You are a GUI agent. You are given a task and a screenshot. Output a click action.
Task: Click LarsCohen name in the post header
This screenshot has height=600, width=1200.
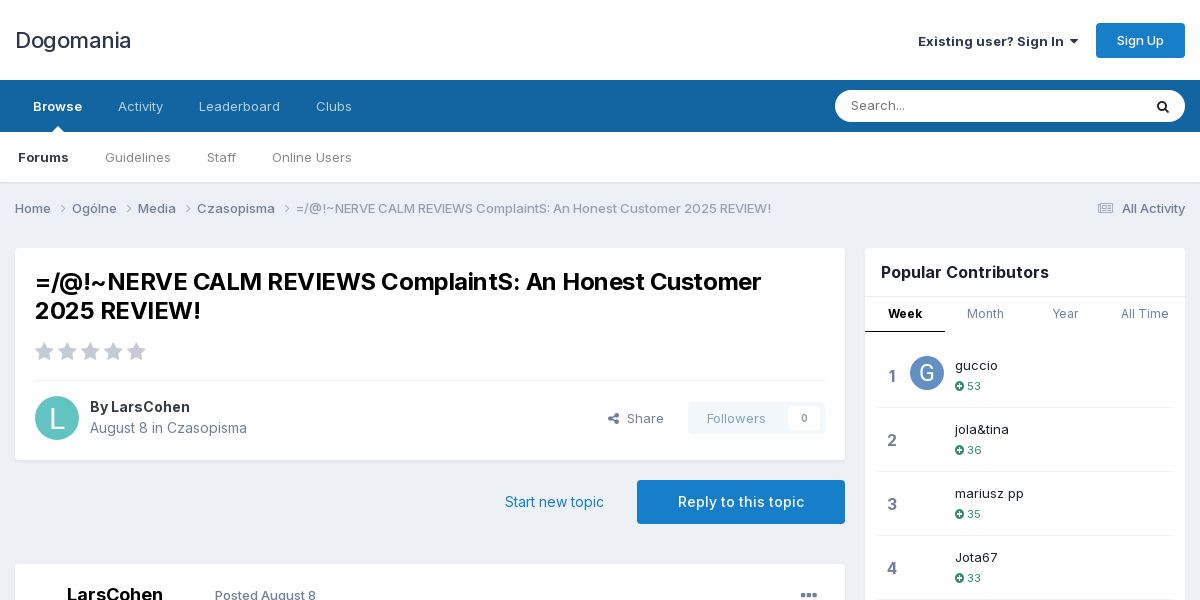pos(115,593)
